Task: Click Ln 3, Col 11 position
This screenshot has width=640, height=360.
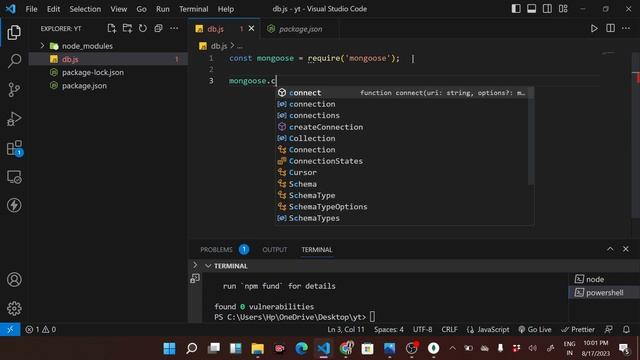Action: [x=346, y=329]
